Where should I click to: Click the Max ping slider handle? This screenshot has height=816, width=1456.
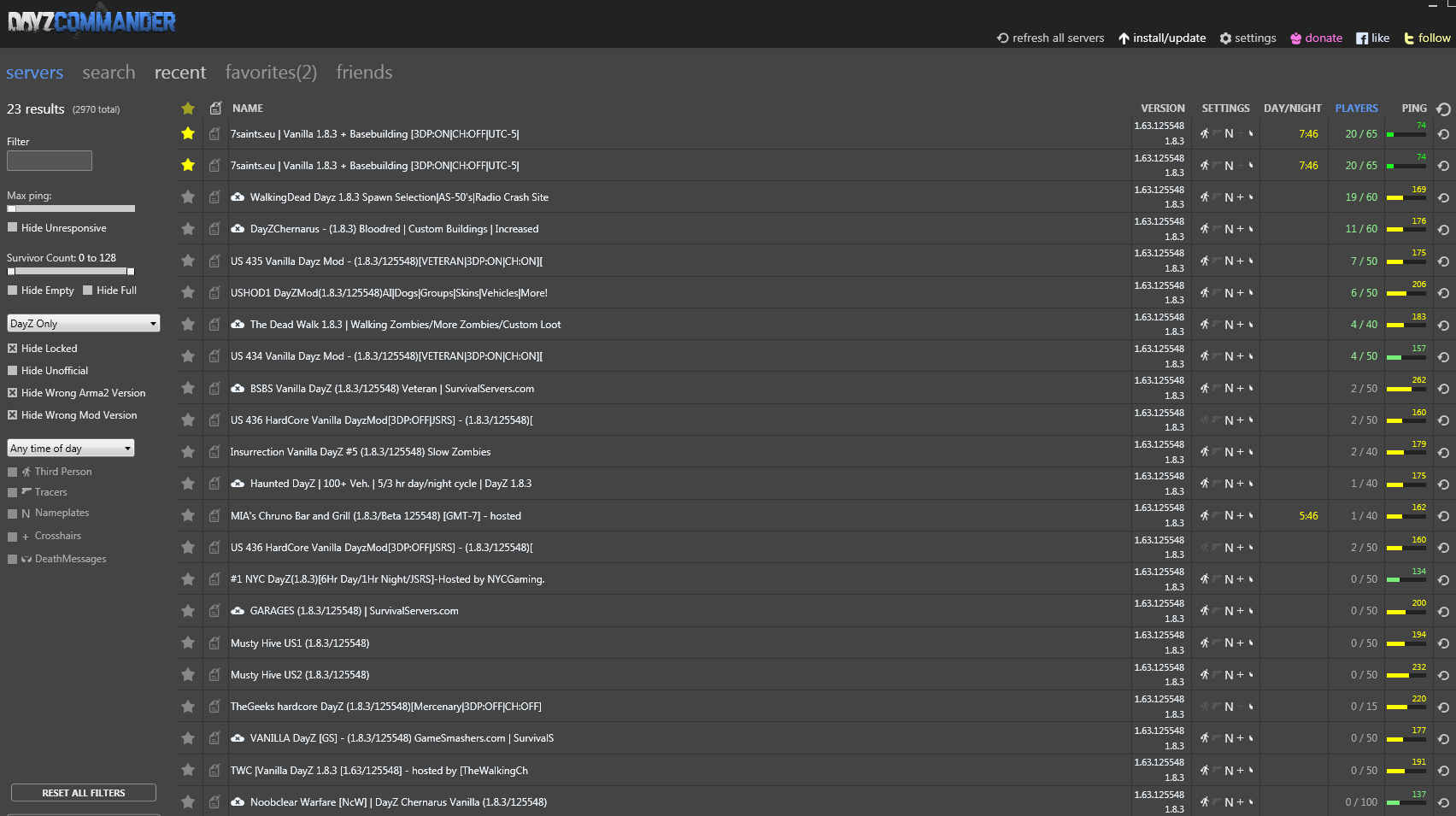click(x=12, y=208)
